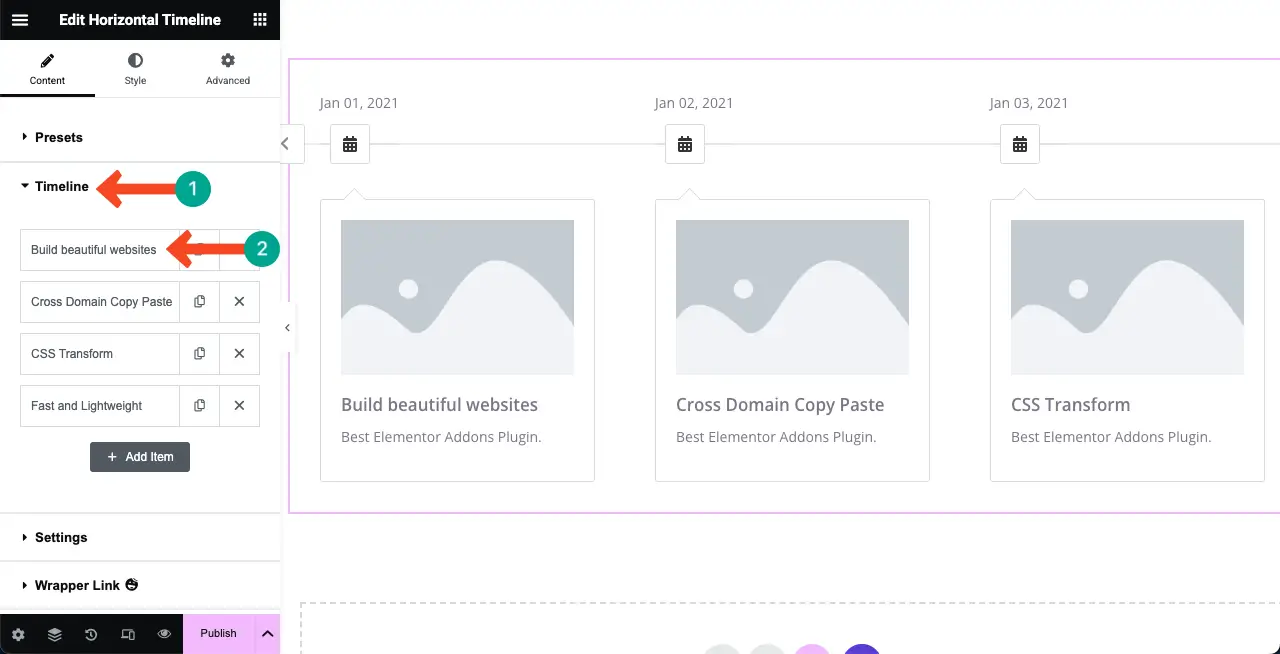Switch to the Advanced tab
The width and height of the screenshot is (1280, 654).
click(228, 69)
